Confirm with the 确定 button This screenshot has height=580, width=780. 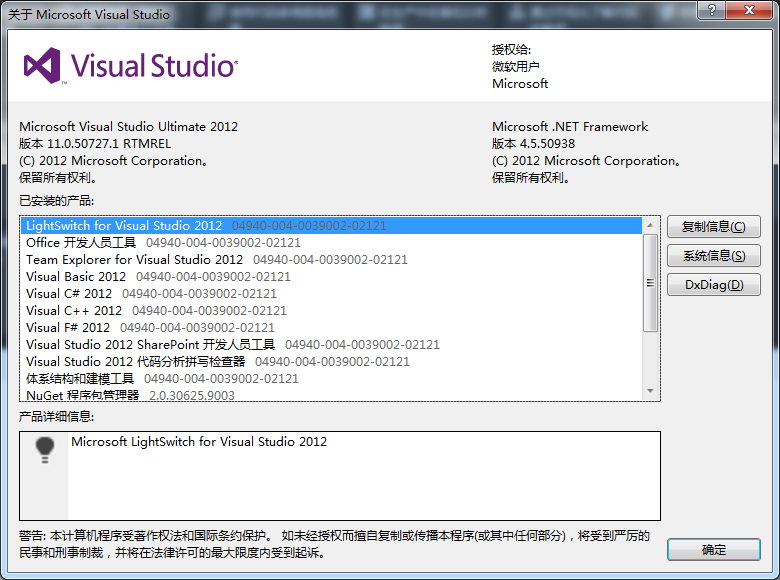coord(713,550)
